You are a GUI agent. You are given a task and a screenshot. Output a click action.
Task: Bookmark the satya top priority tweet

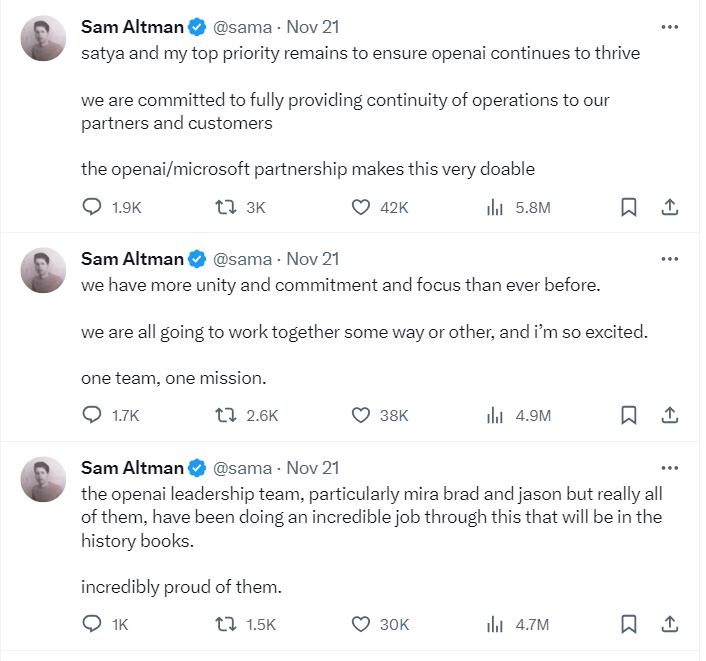(x=628, y=207)
